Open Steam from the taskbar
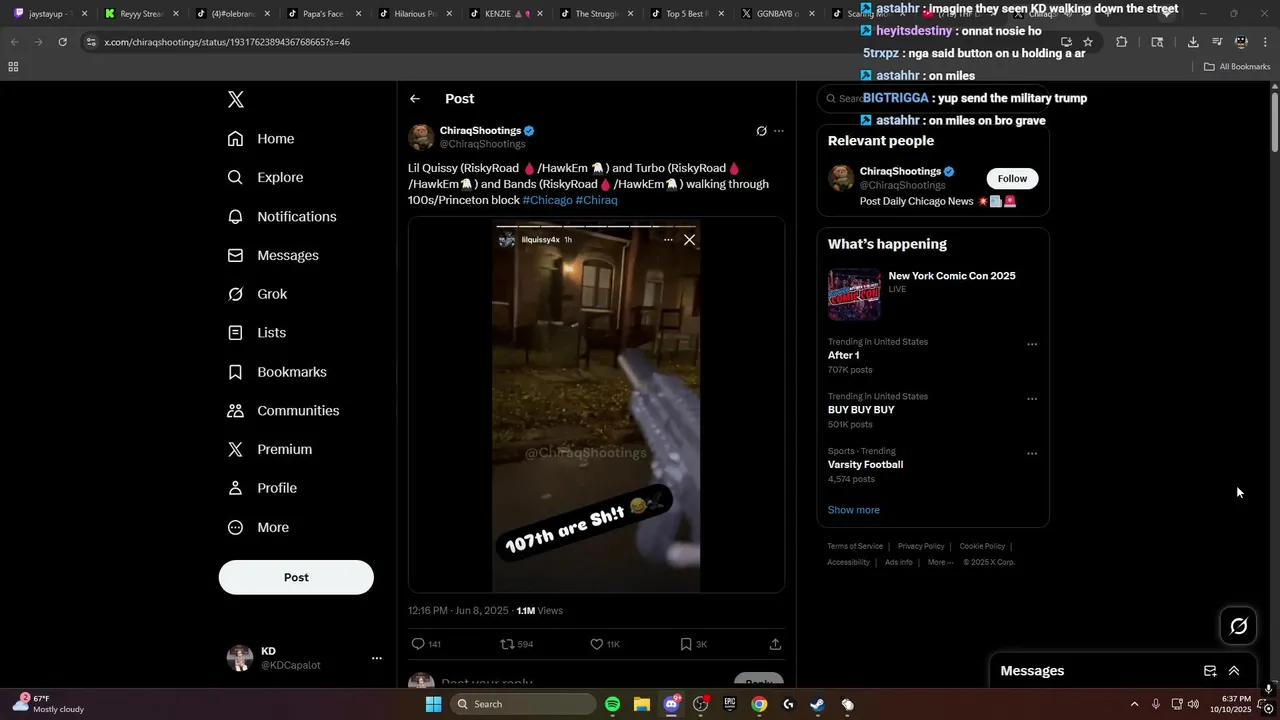The height and width of the screenshot is (720, 1280). (817, 704)
